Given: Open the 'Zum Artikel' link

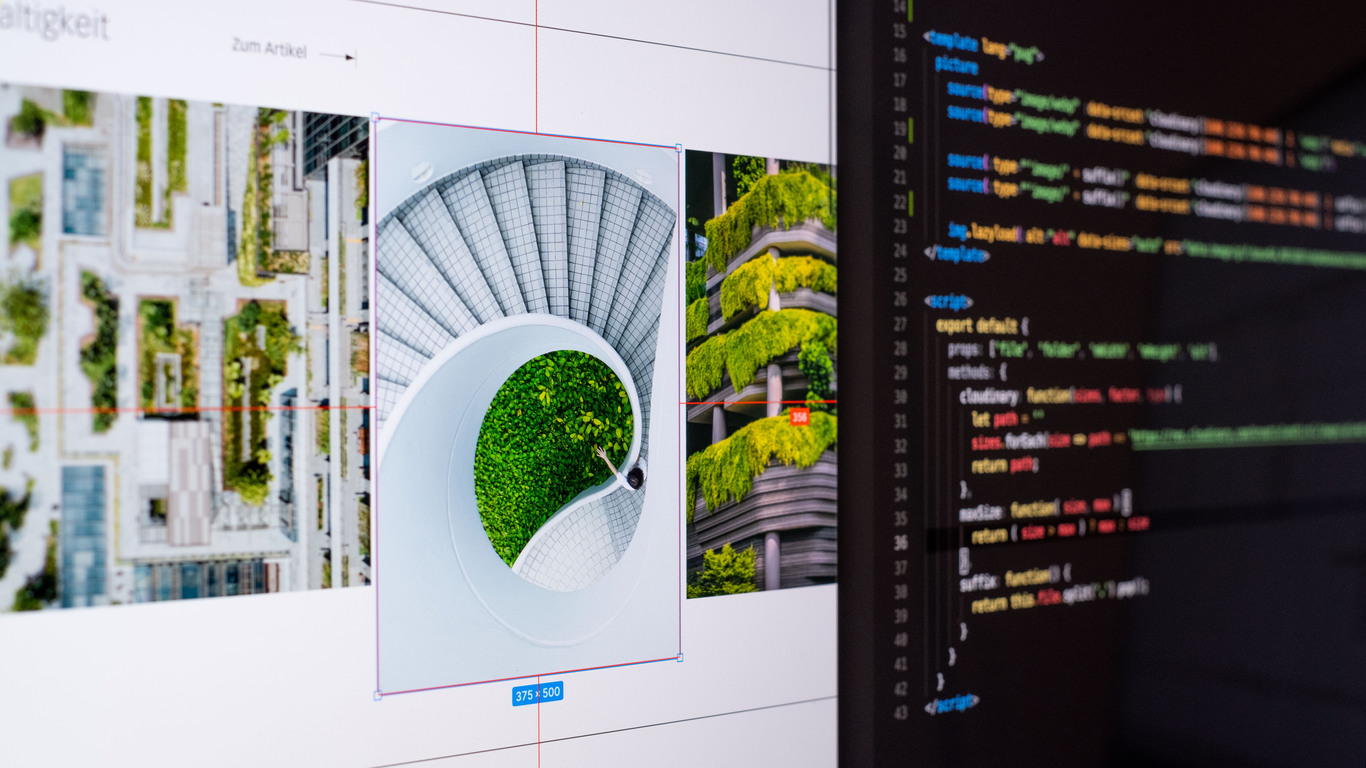Looking at the screenshot, I should [268, 48].
